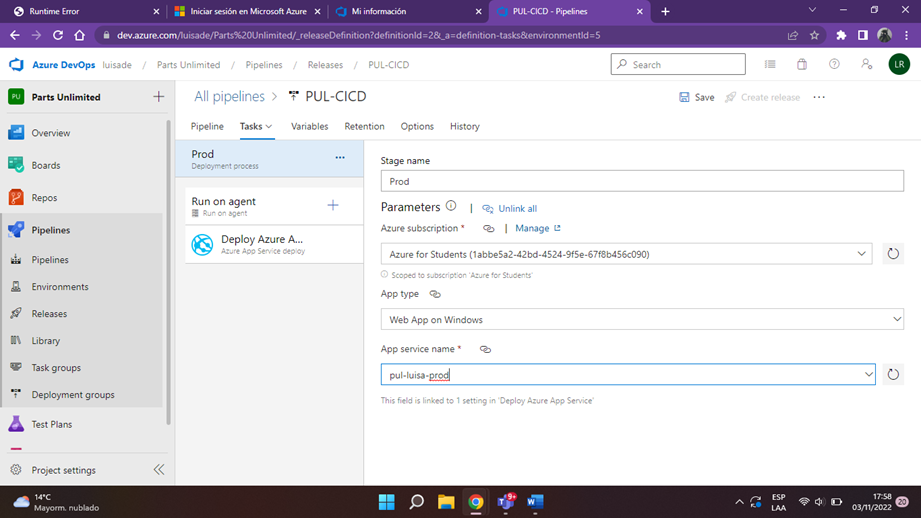Select the Prod deployment process stage

point(269,159)
